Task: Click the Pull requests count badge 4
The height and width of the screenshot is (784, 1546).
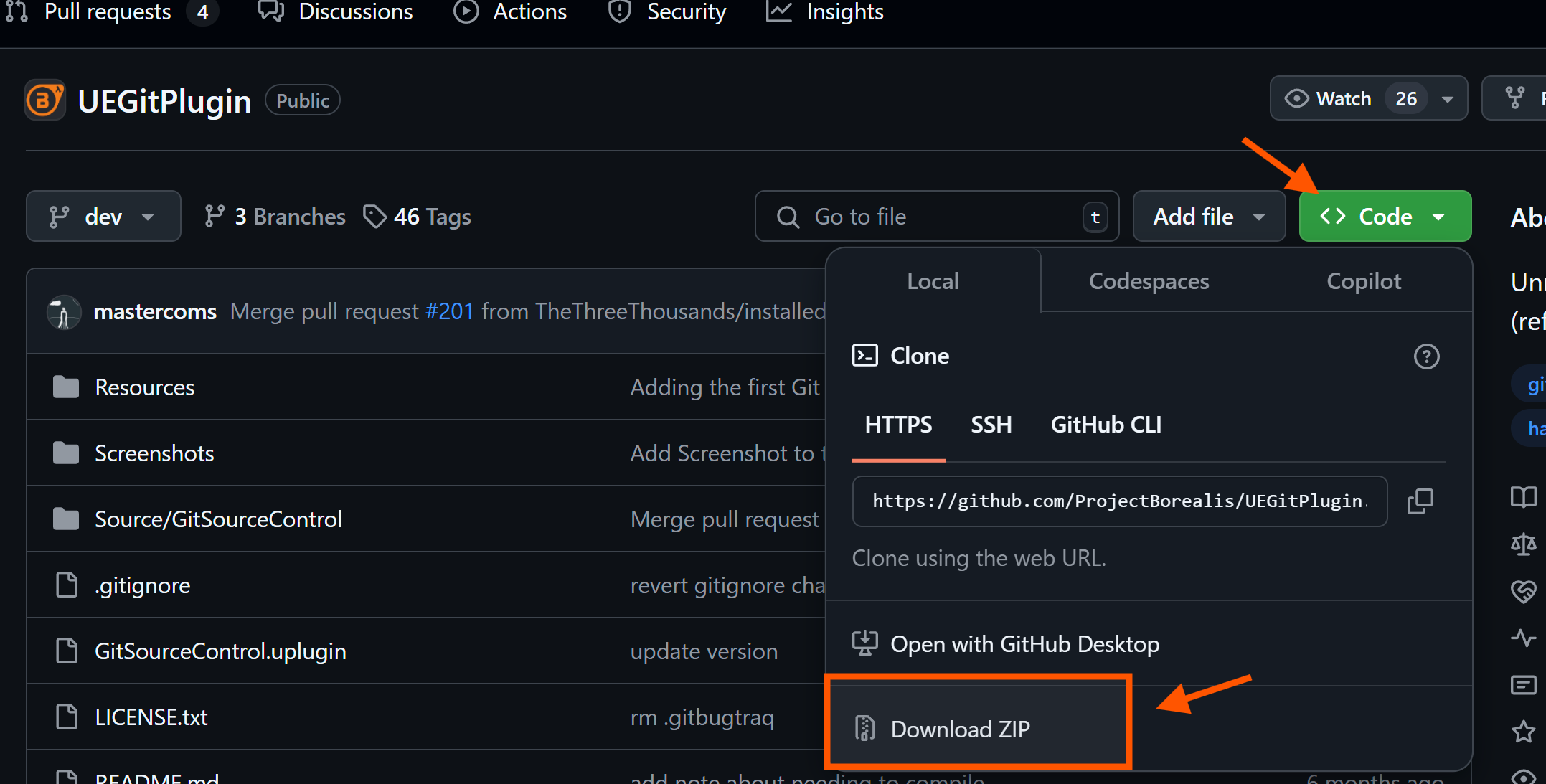Action: [203, 12]
